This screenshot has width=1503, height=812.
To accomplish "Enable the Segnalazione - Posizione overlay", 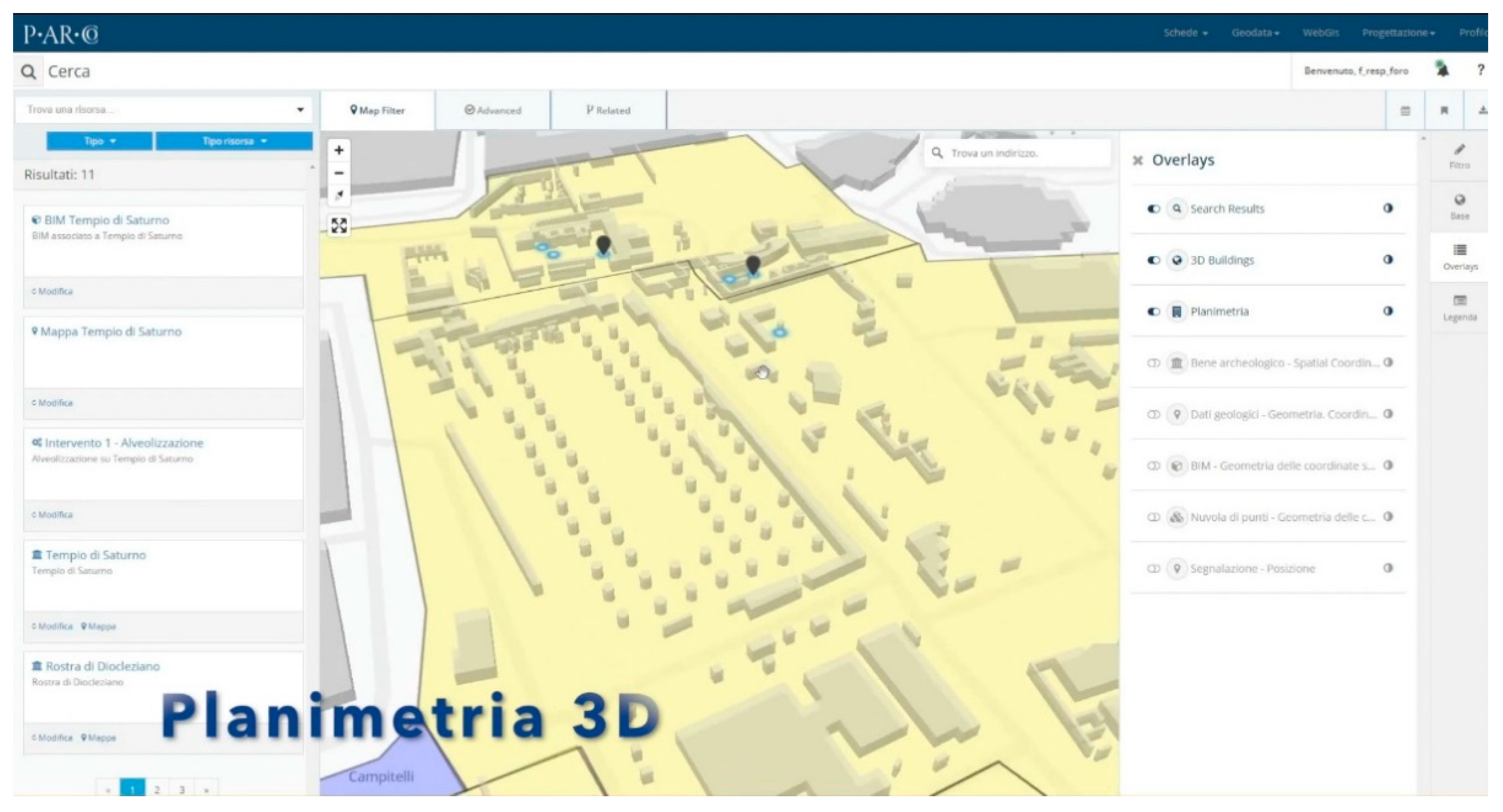I will pos(1153,569).
